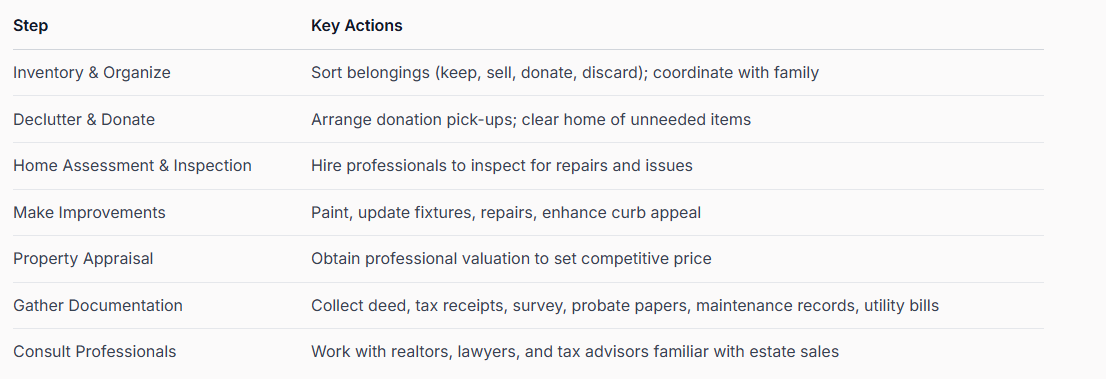The height and width of the screenshot is (379, 1106).
Task: Select the Inventory & Organize row label
Action: coord(92,73)
